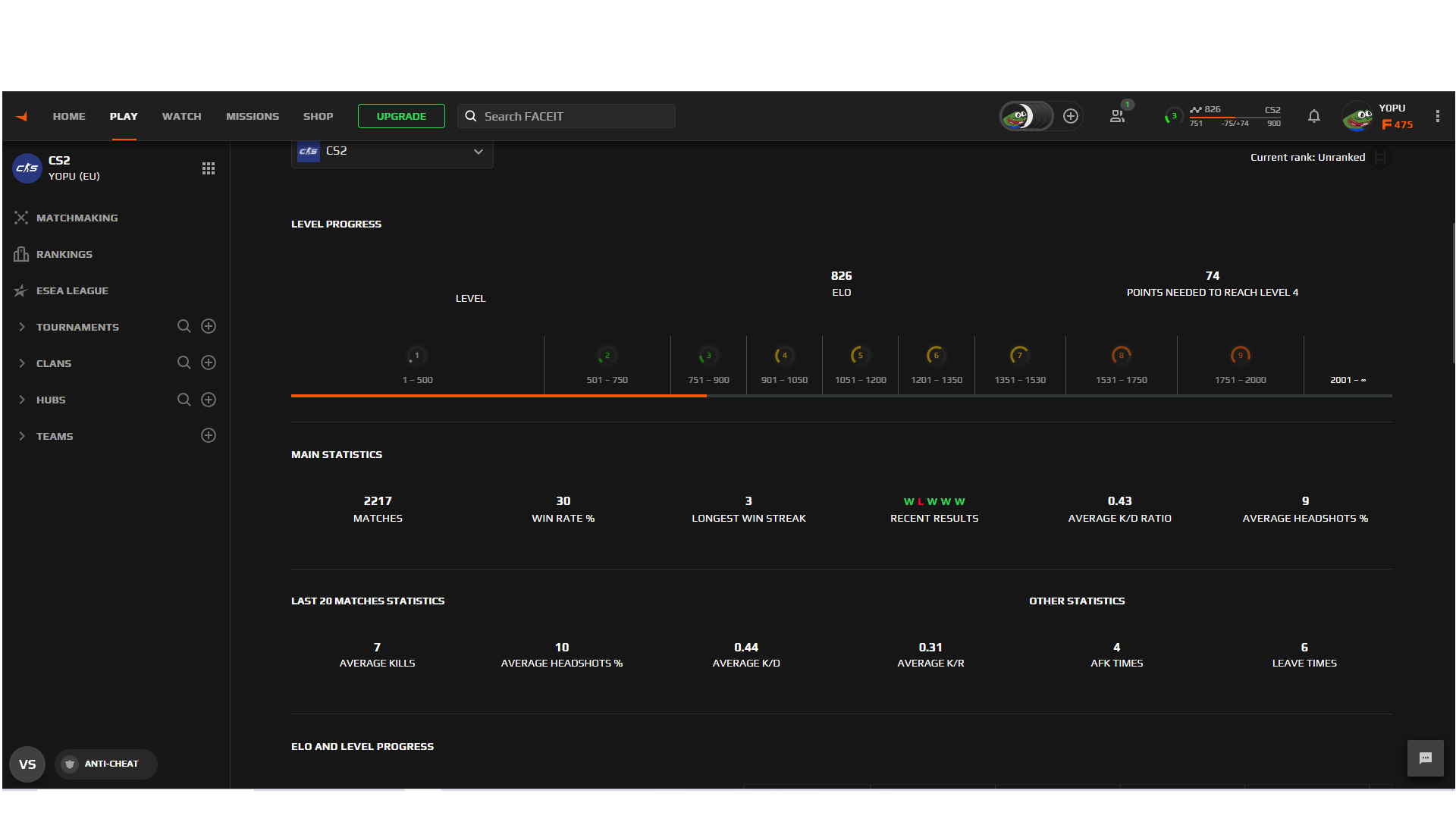Image resolution: width=1456 pixels, height=819 pixels.
Task: Open the games grid icon beside CS2
Action: click(209, 168)
